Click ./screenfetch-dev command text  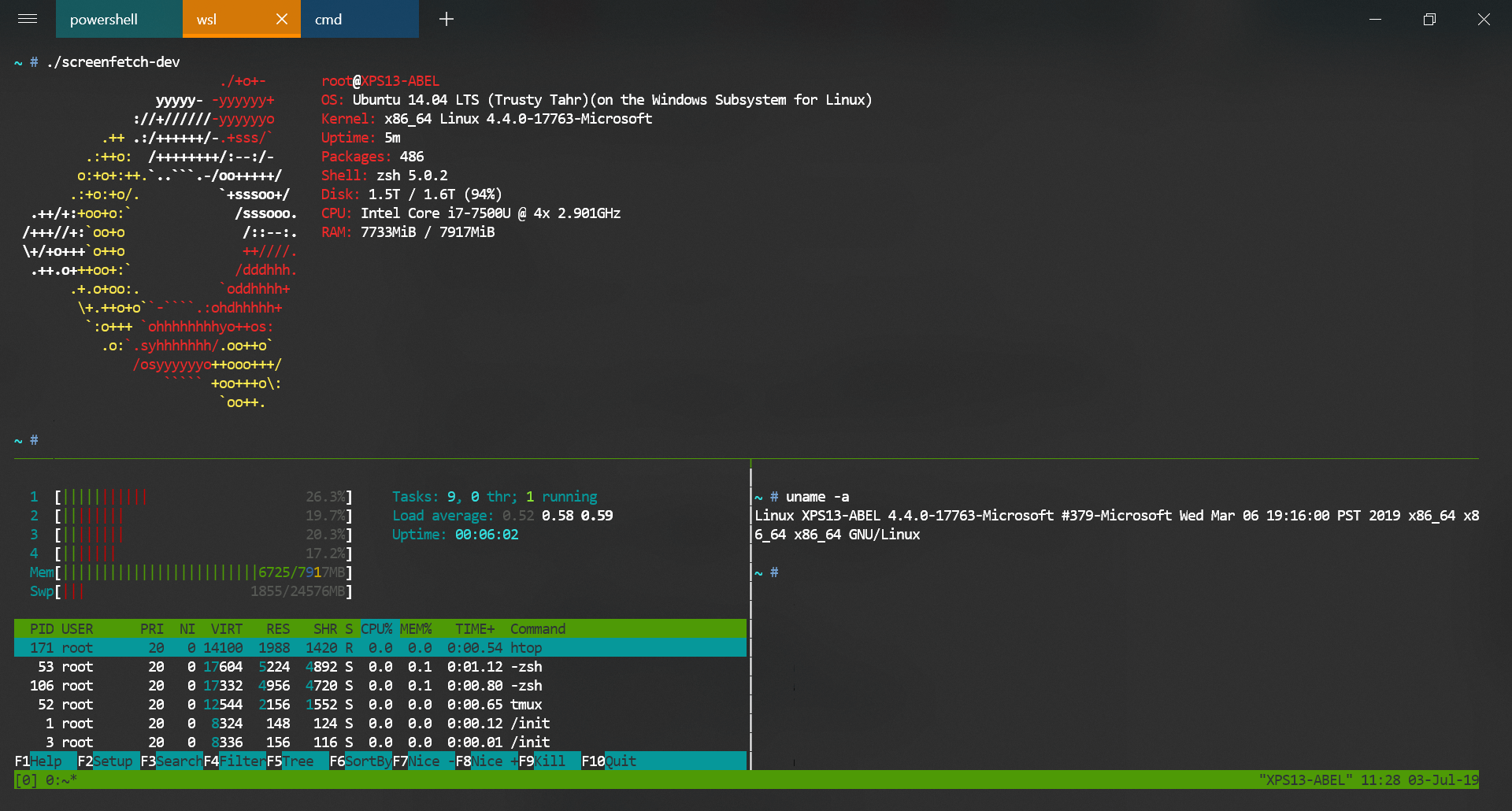tap(113, 62)
